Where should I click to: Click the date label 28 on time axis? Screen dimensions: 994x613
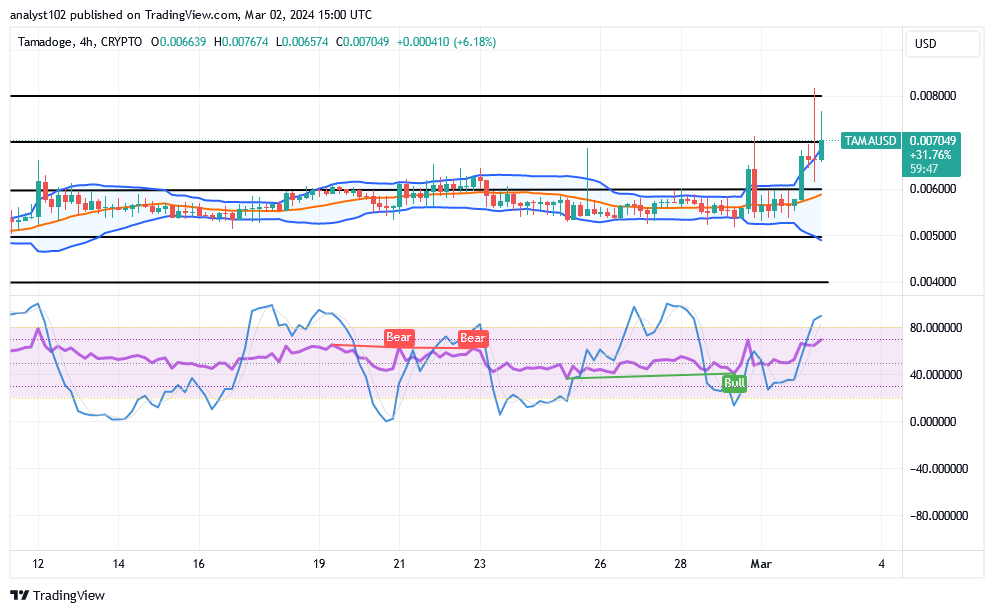tap(680, 564)
